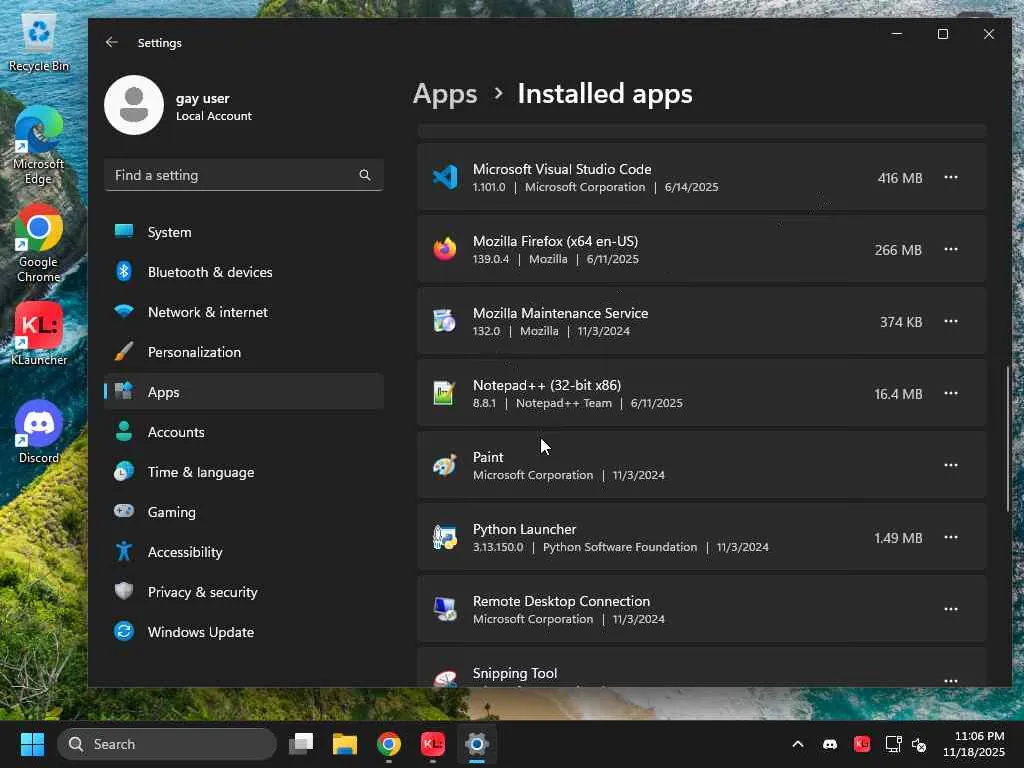Screen dimensions: 1024x768
Task: Click the search magnifier in Find a setting
Action: click(365, 175)
